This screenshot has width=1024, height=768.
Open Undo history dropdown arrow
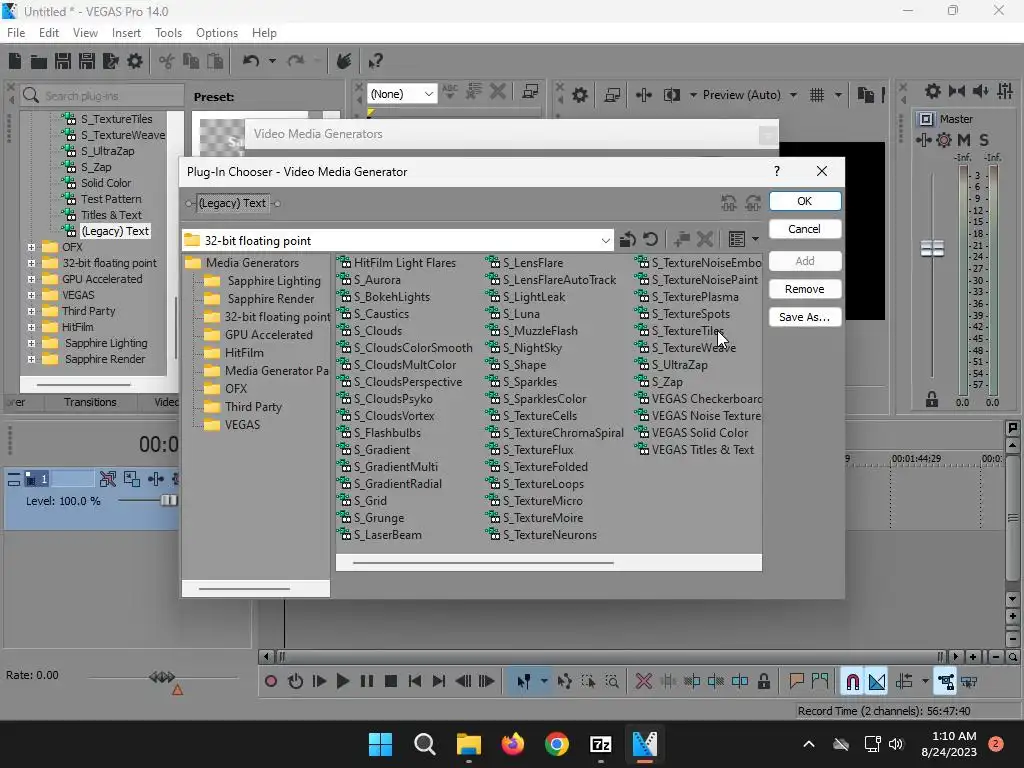(272, 61)
